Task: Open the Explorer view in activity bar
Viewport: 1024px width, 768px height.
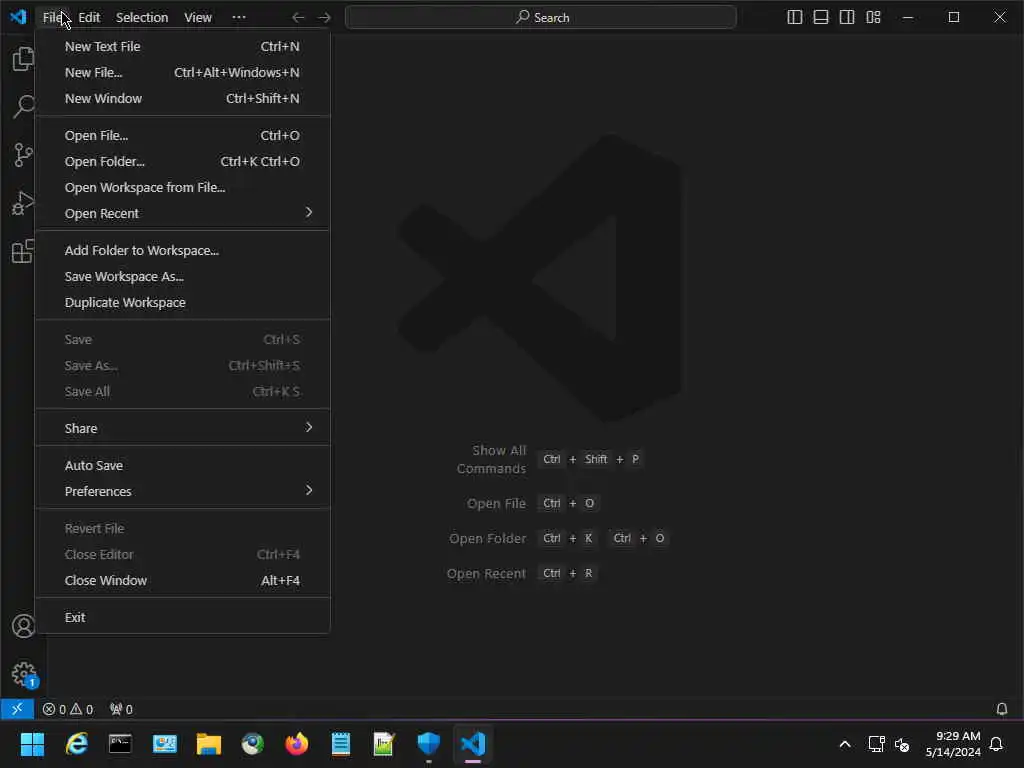Action: pyautogui.click(x=24, y=59)
